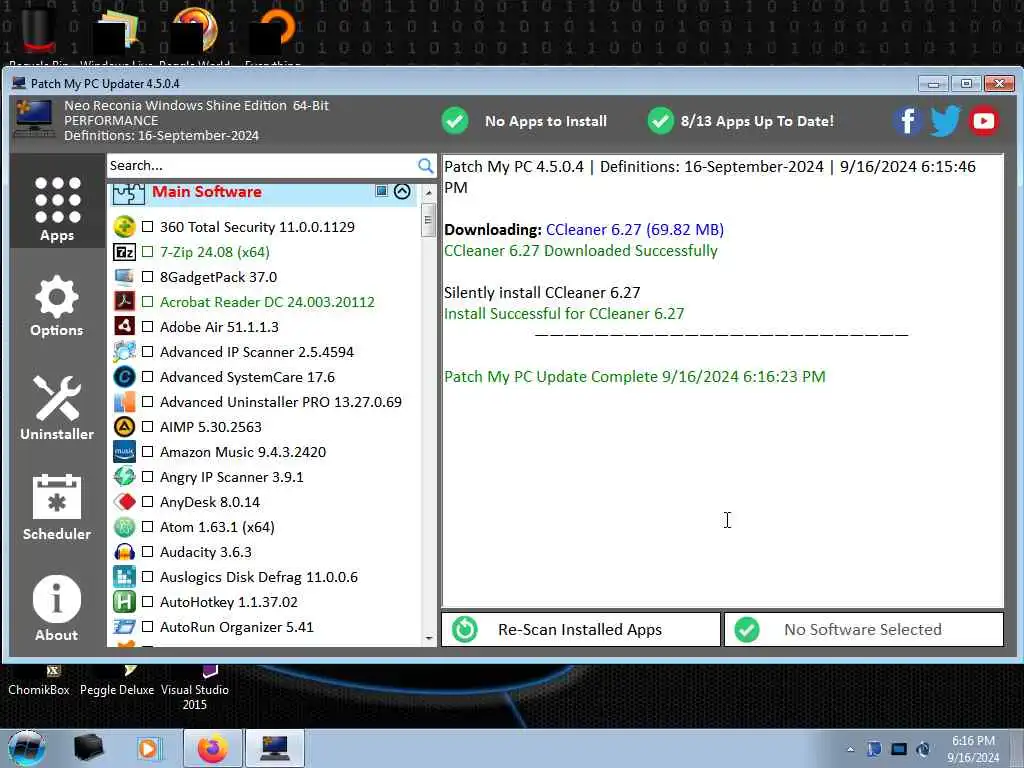
Task: Switch to the Options tab
Action: (57, 306)
